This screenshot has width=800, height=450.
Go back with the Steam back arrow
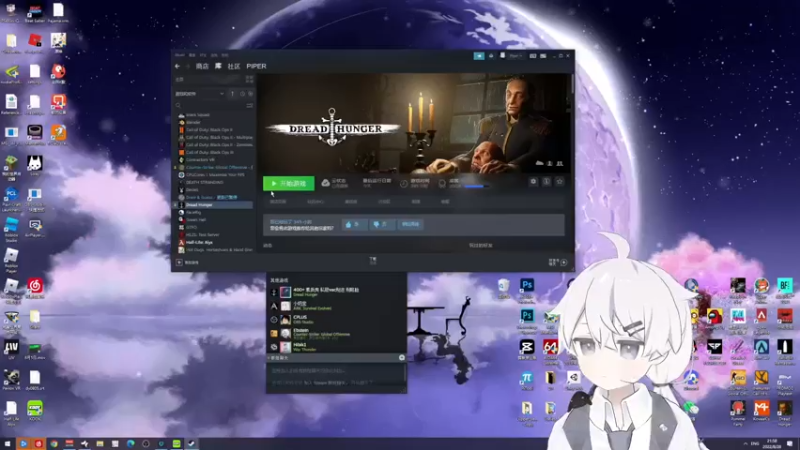[178, 66]
